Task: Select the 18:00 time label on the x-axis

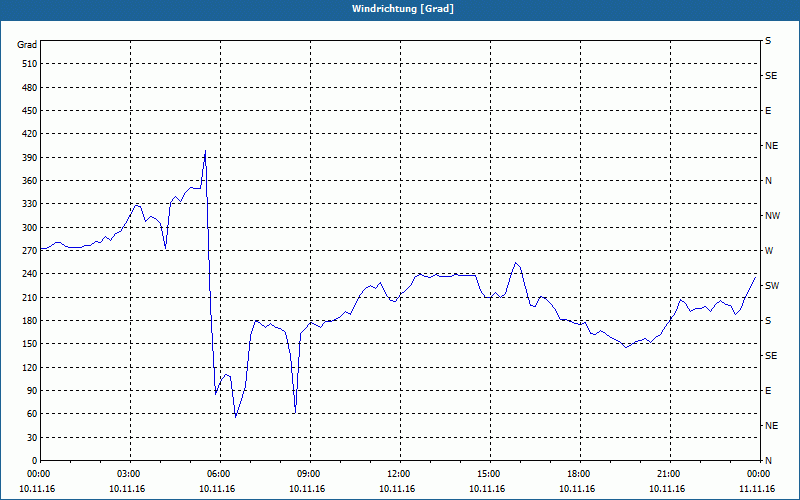Action: 578,473
